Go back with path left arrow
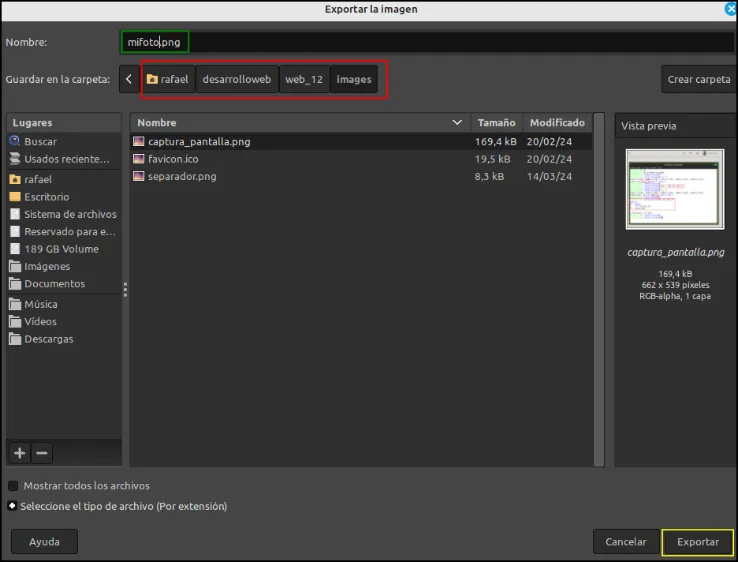Image resolution: width=738 pixels, height=562 pixels. point(129,79)
